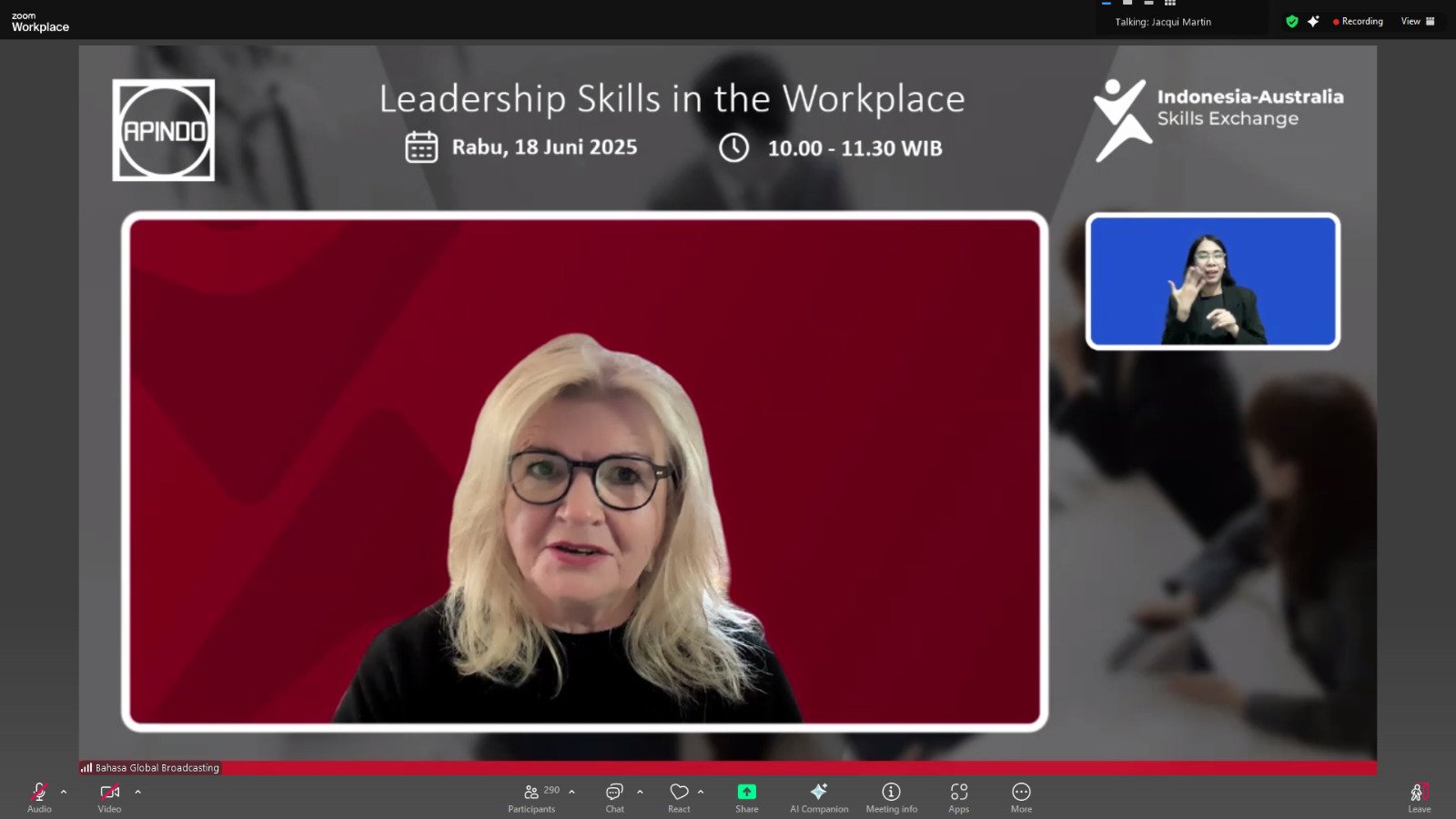This screenshot has height=819, width=1456.
Task: Open AI Companion from bottom toolbar
Action: pyautogui.click(x=819, y=797)
